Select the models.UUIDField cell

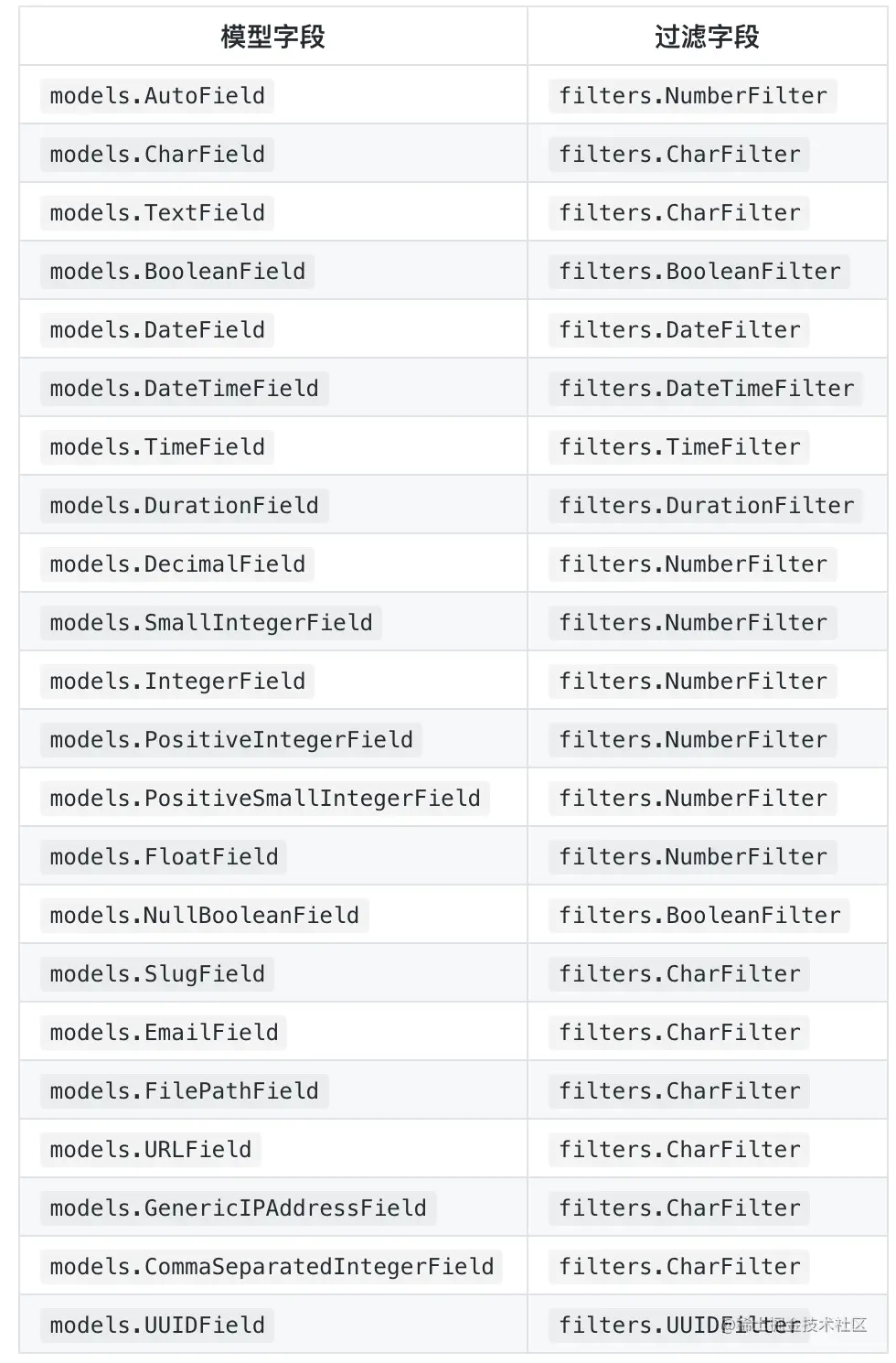point(157,1325)
